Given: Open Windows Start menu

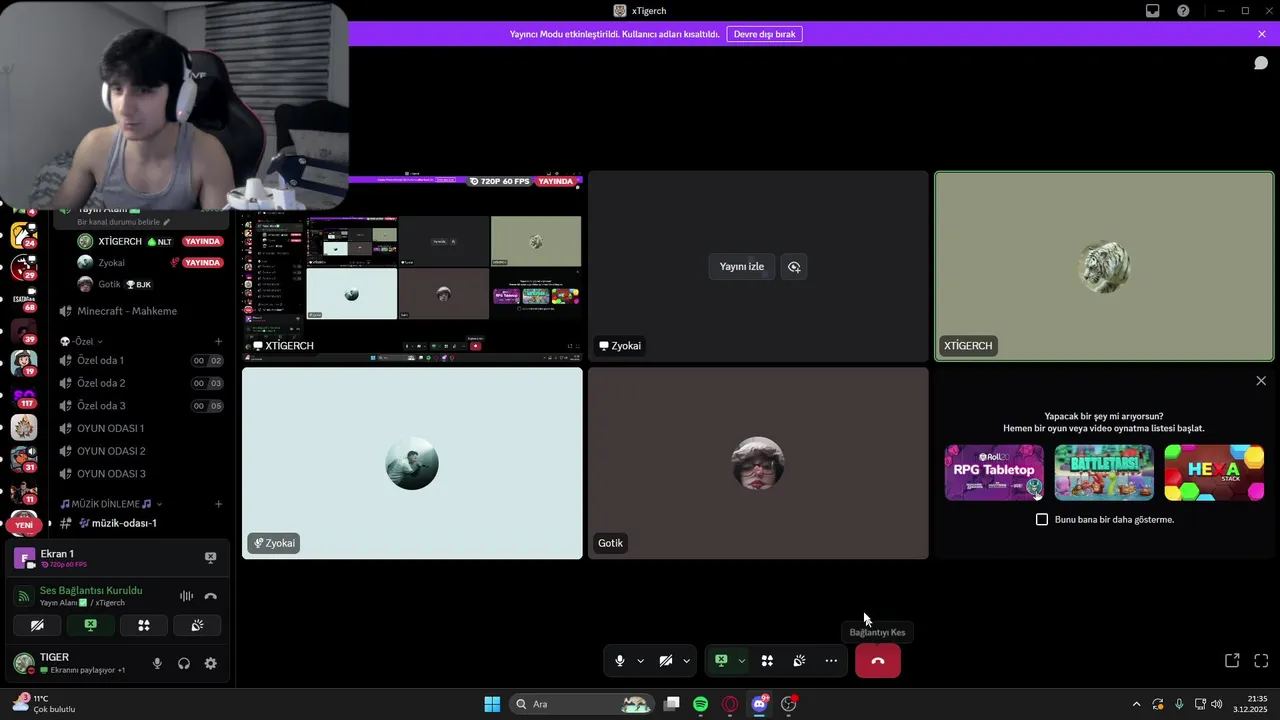Looking at the screenshot, I should click(492, 704).
